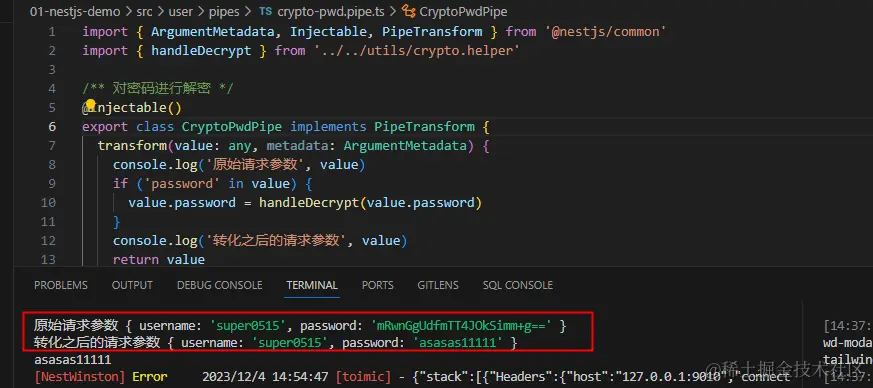This screenshot has width=873, height=388.
Task: Open the PROBLEMS panel tab
Action: [x=61, y=285]
